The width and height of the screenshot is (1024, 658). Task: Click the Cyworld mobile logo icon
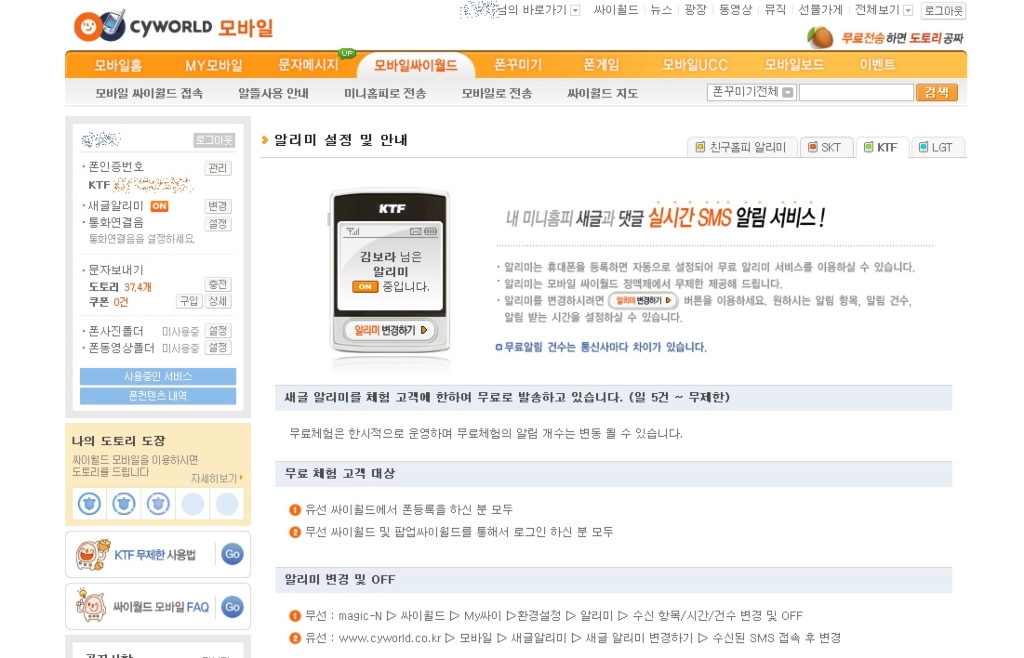click(x=99, y=25)
